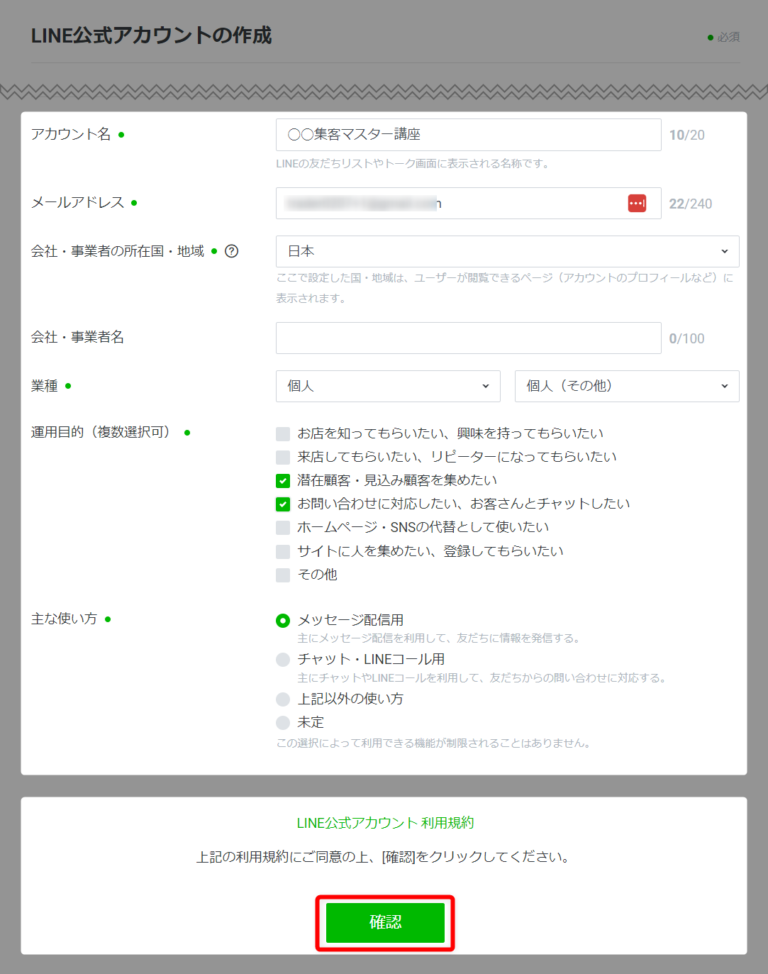Image resolution: width=768 pixels, height=974 pixels.
Task: Expand the 個人 industry category dropdown
Action: click(388, 386)
